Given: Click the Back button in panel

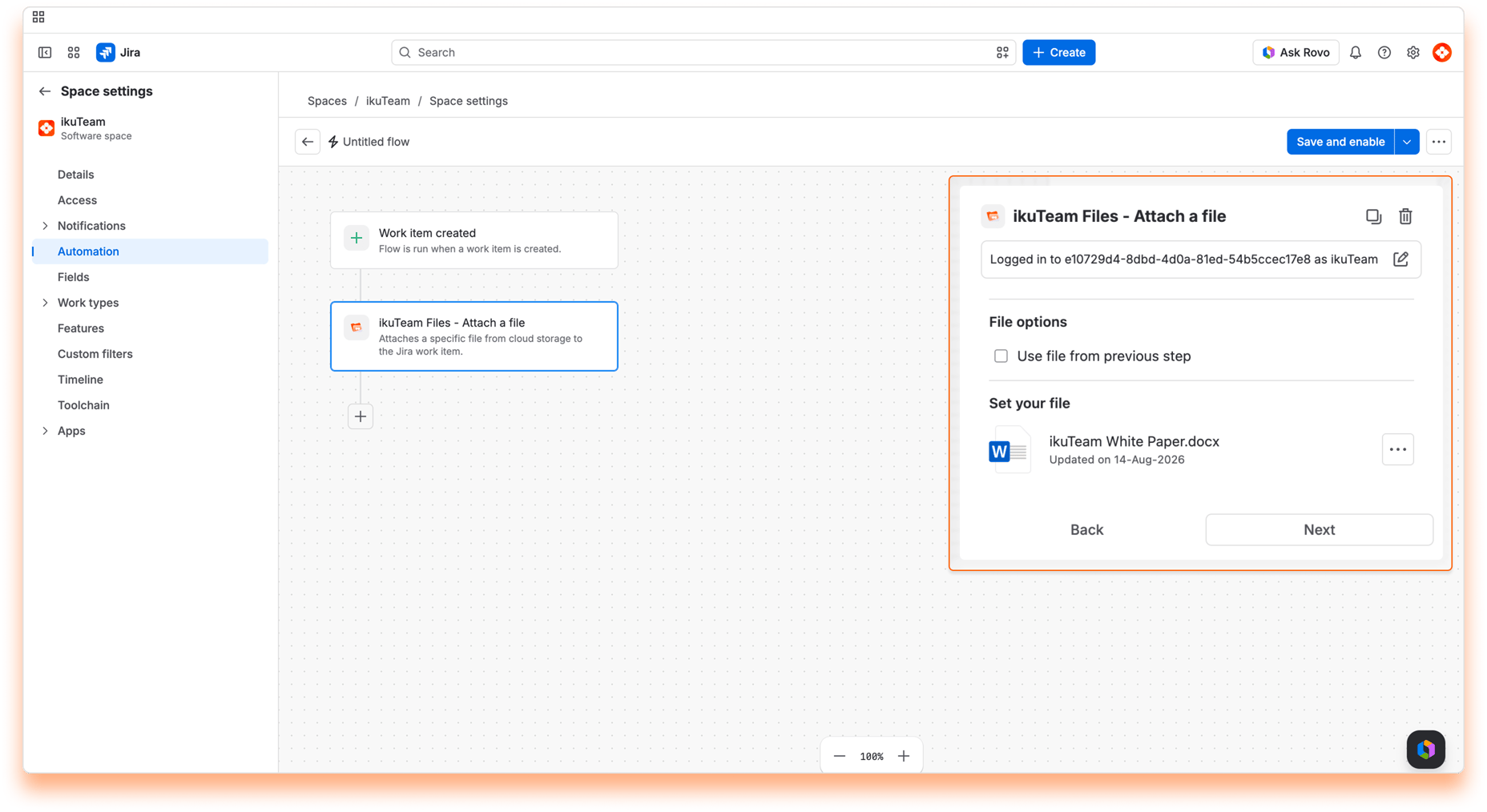Looking at the screenshot, I should [1086, 530].
